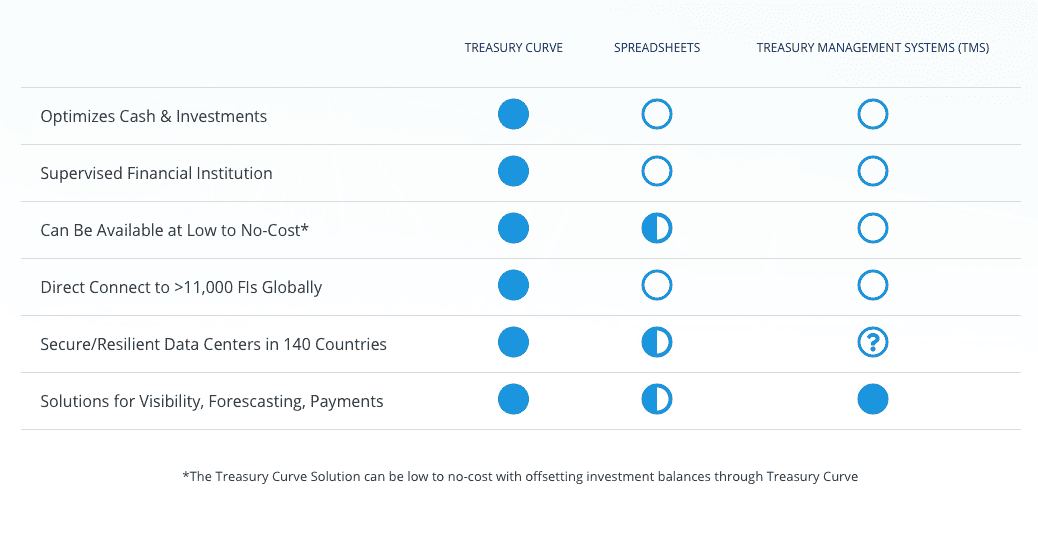The image size is (1038, 542).
Task: Click Spreadsheets empty circle for Optimizes Cash row
Action: tap(657, 114)
